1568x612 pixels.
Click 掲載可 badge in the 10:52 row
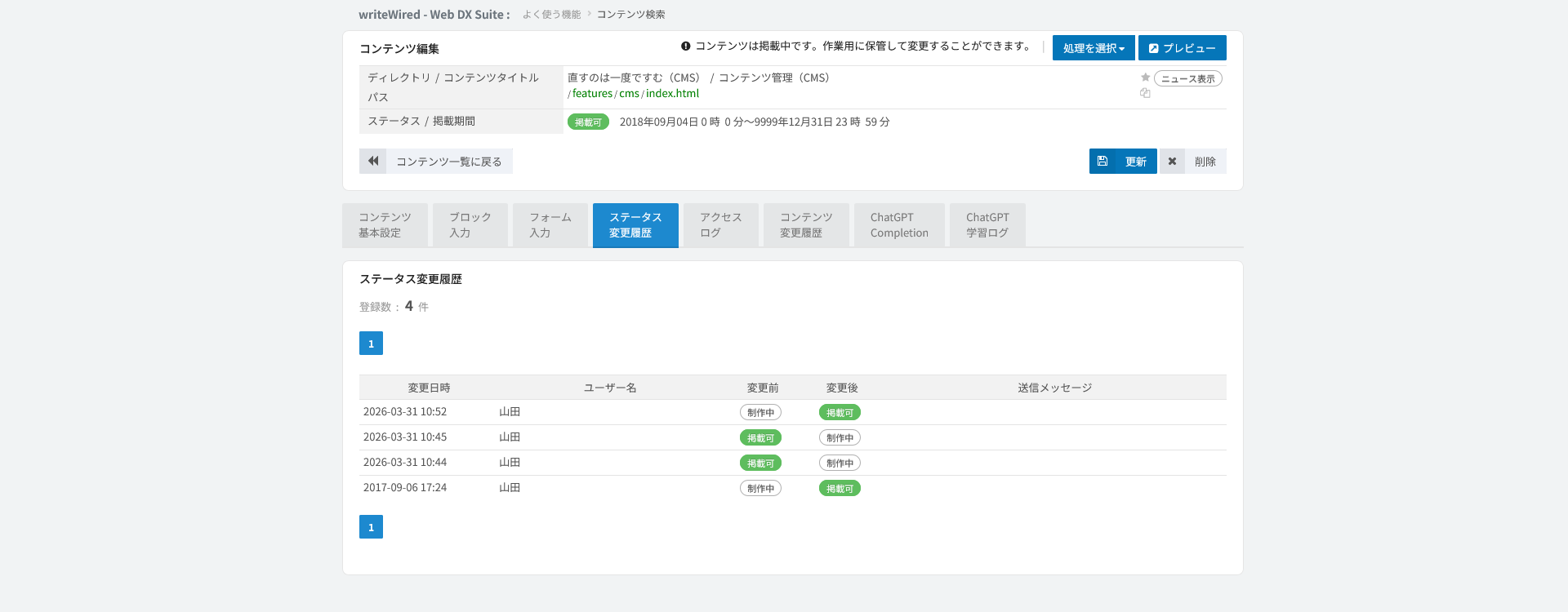coord(840,413)
